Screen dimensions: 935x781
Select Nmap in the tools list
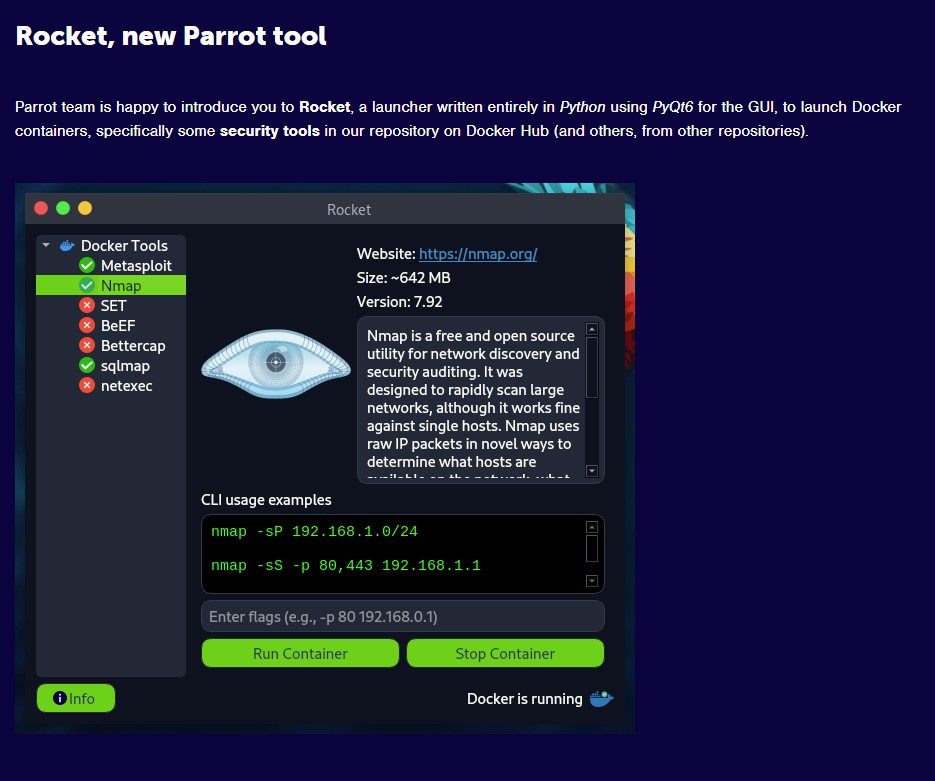pyautogui.click(x=111, y=286)
